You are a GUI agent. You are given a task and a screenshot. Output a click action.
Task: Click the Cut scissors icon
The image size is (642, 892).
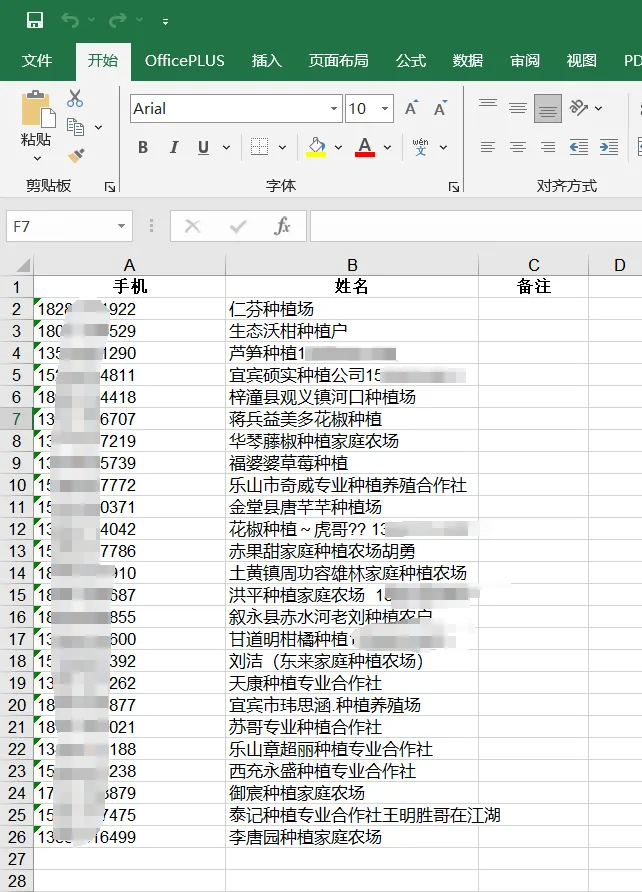(75, 99)
